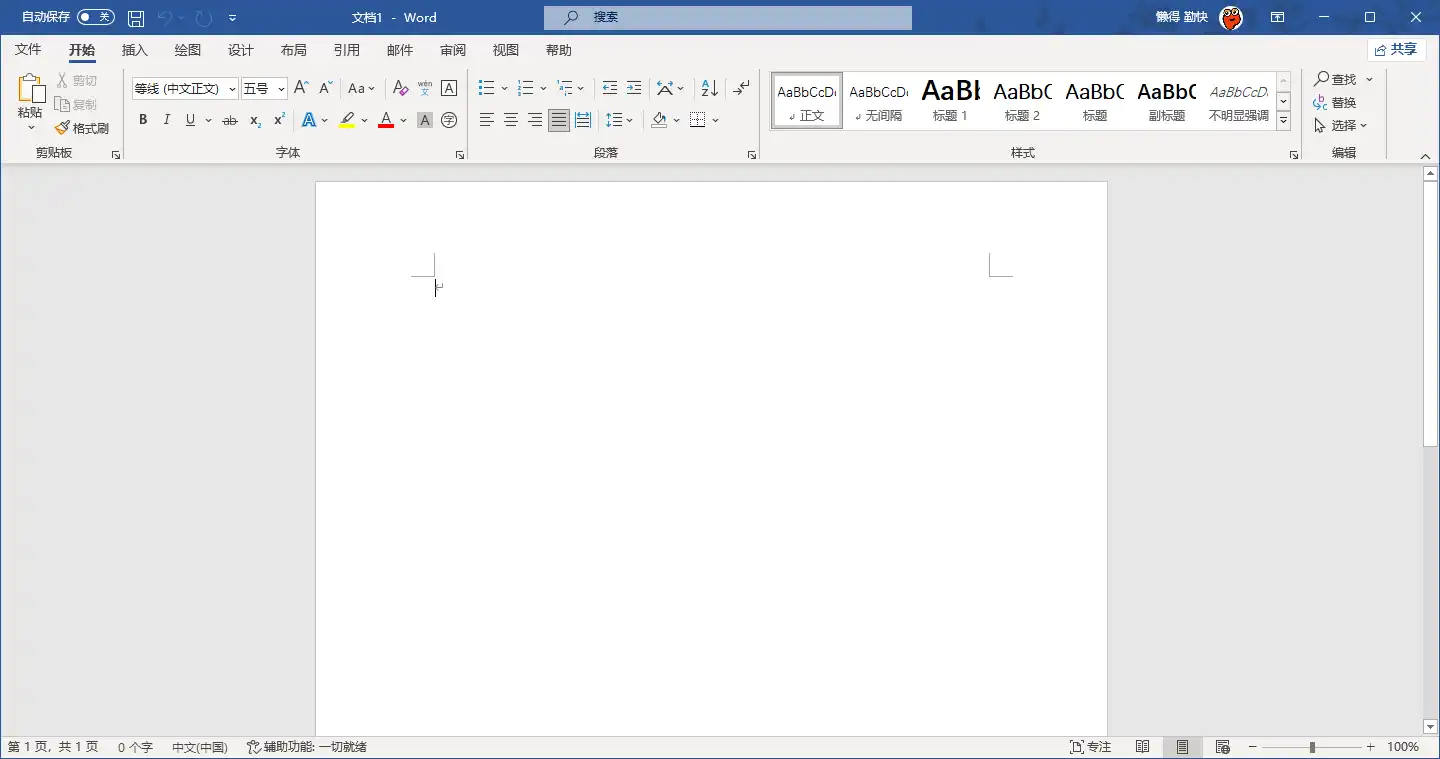
Task: Align text to the right
Action: (535, 120)
